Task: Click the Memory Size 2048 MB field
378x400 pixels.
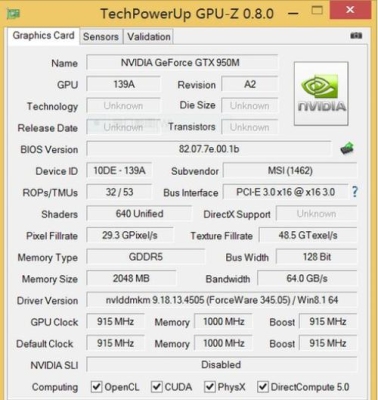Action: (x=131, y=278)
